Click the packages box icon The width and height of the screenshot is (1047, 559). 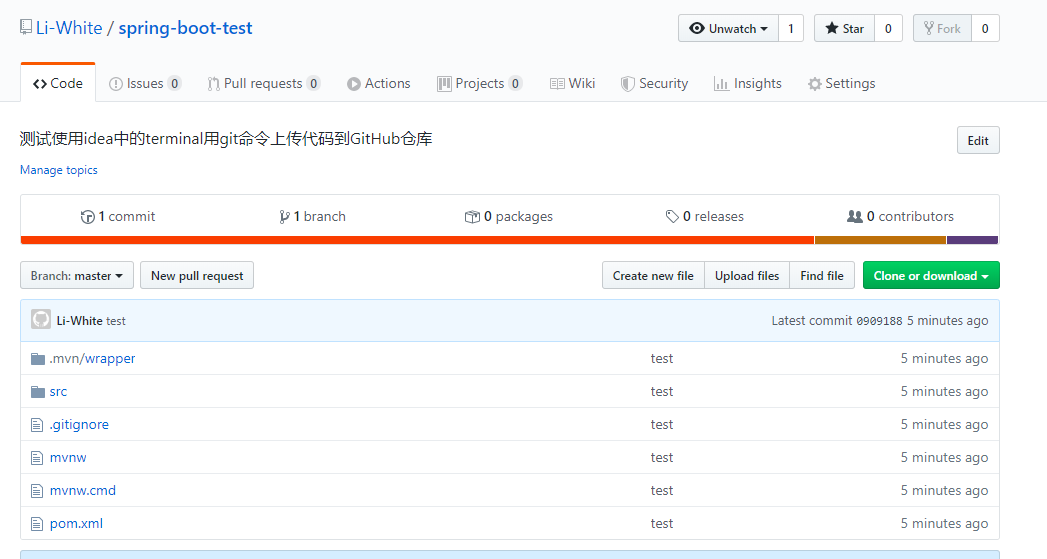pos(472,217)
